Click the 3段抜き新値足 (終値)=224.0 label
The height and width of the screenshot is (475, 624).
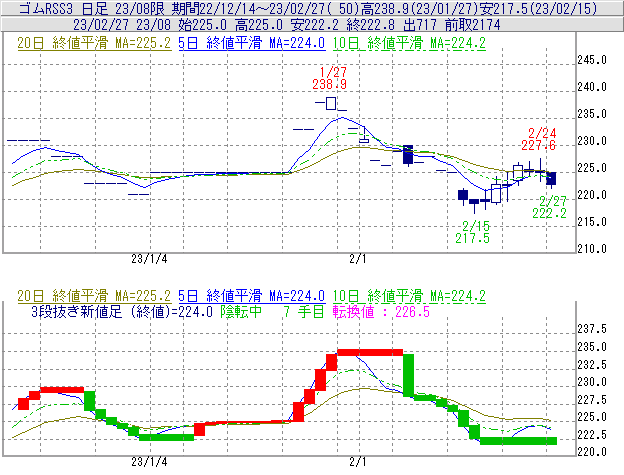pyautogui.click(x=122, y=311)
